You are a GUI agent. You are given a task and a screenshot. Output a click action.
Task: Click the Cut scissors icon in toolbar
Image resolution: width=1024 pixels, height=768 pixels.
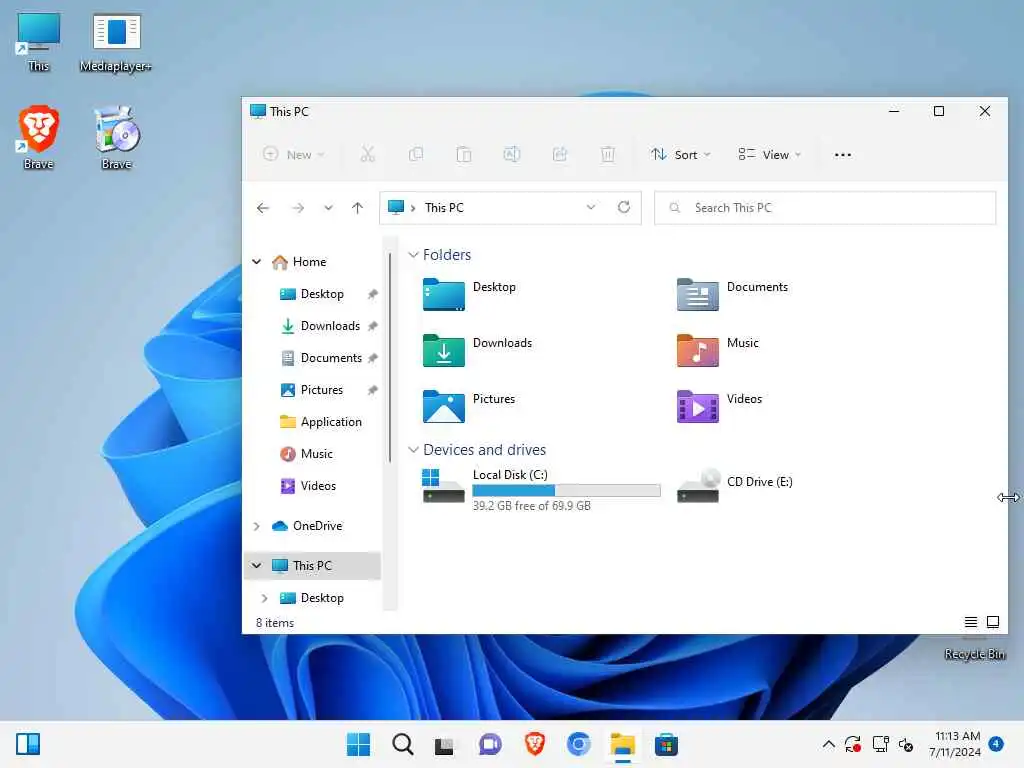368,155
